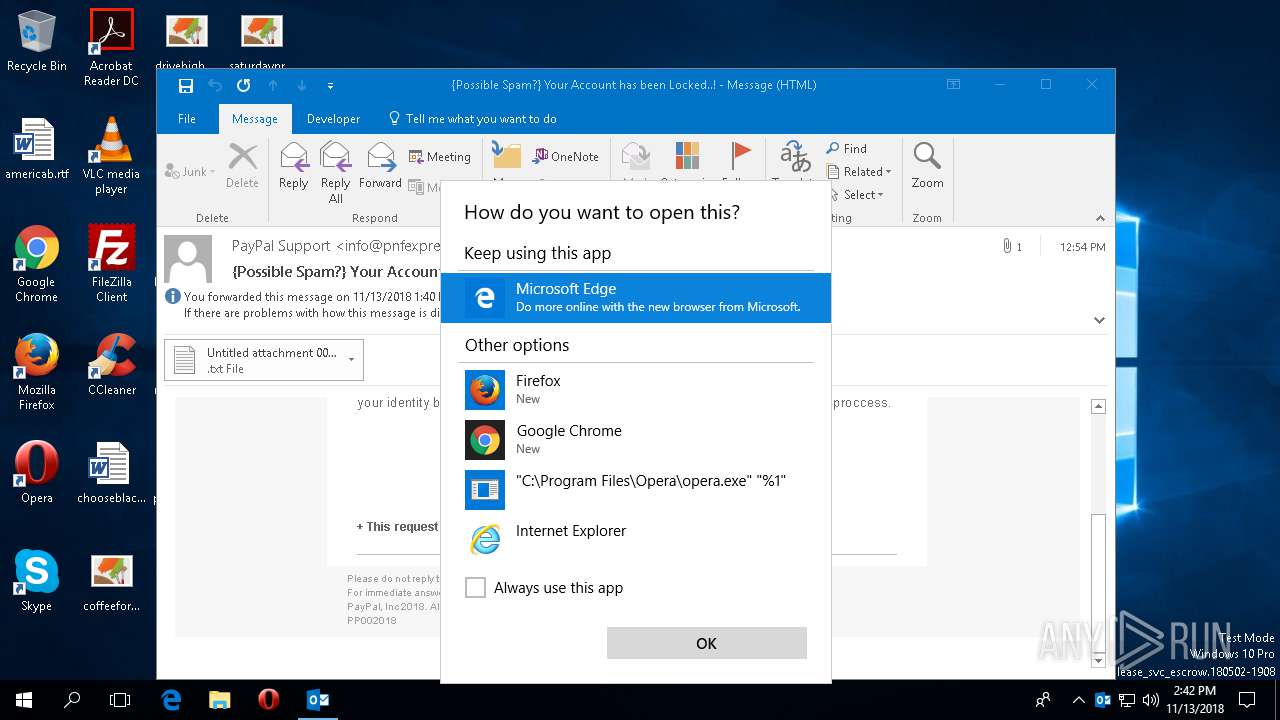Viewport: 1280px width, 720px height.
Task: Open Acrobat Reader DC desktop shortcut
Action: pyautogui.click(x=111, y=47)
